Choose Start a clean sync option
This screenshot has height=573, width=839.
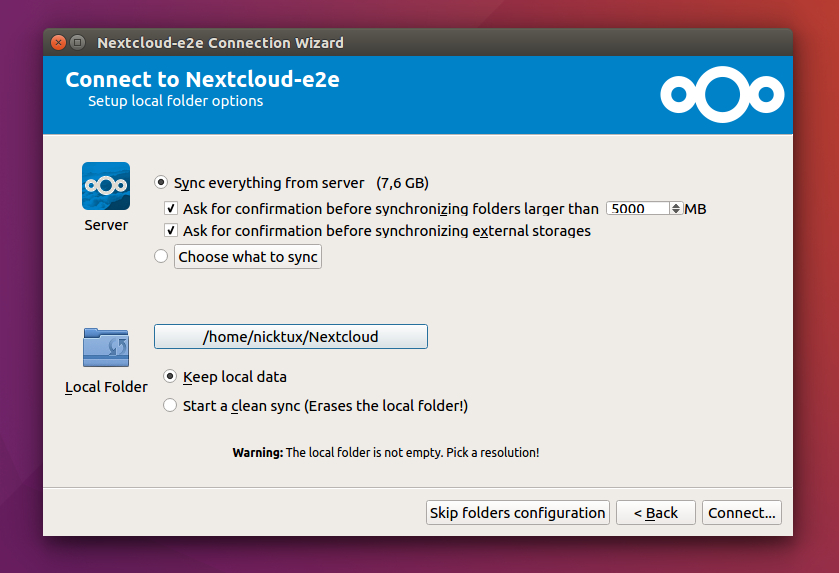[x=170, y=406]
